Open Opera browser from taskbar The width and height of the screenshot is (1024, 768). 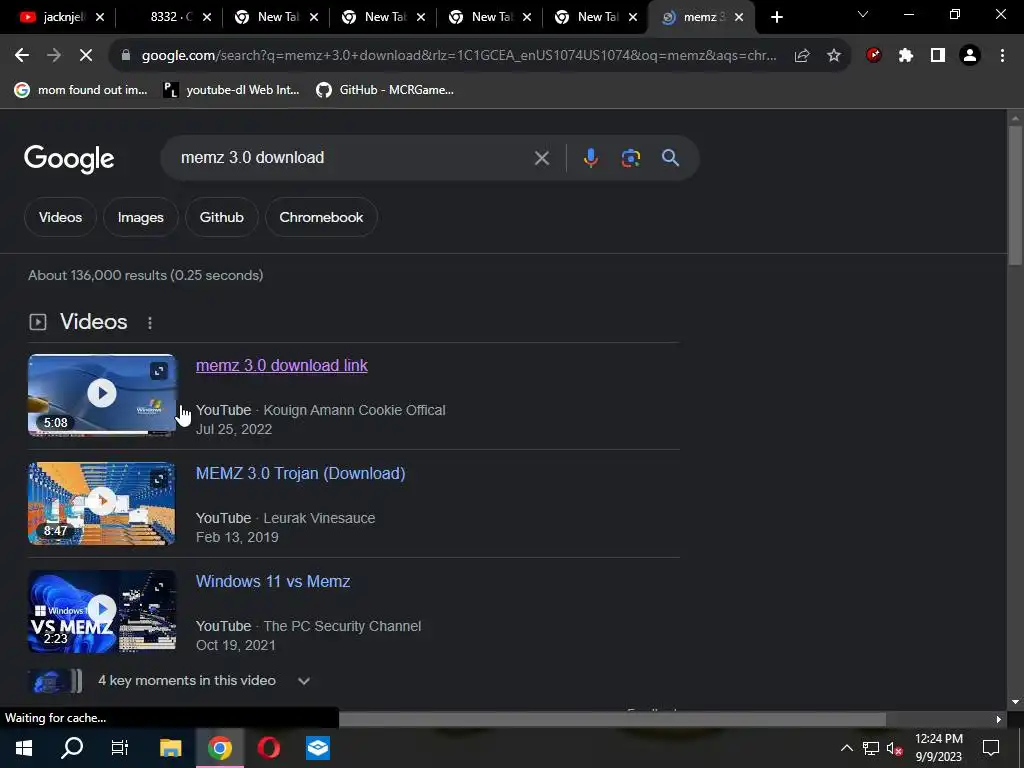(x=268, y=748)
